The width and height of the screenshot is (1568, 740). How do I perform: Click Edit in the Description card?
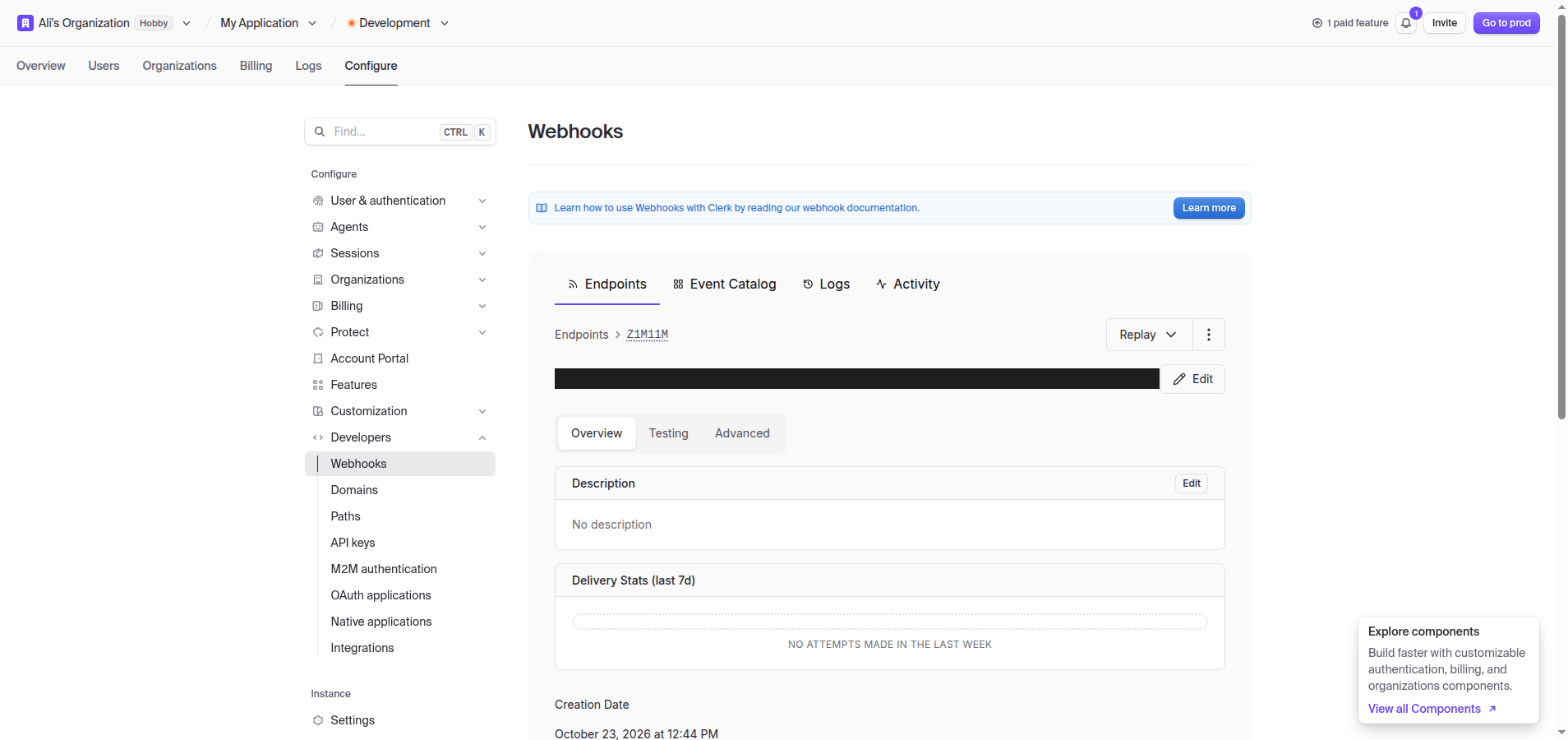1192,483
